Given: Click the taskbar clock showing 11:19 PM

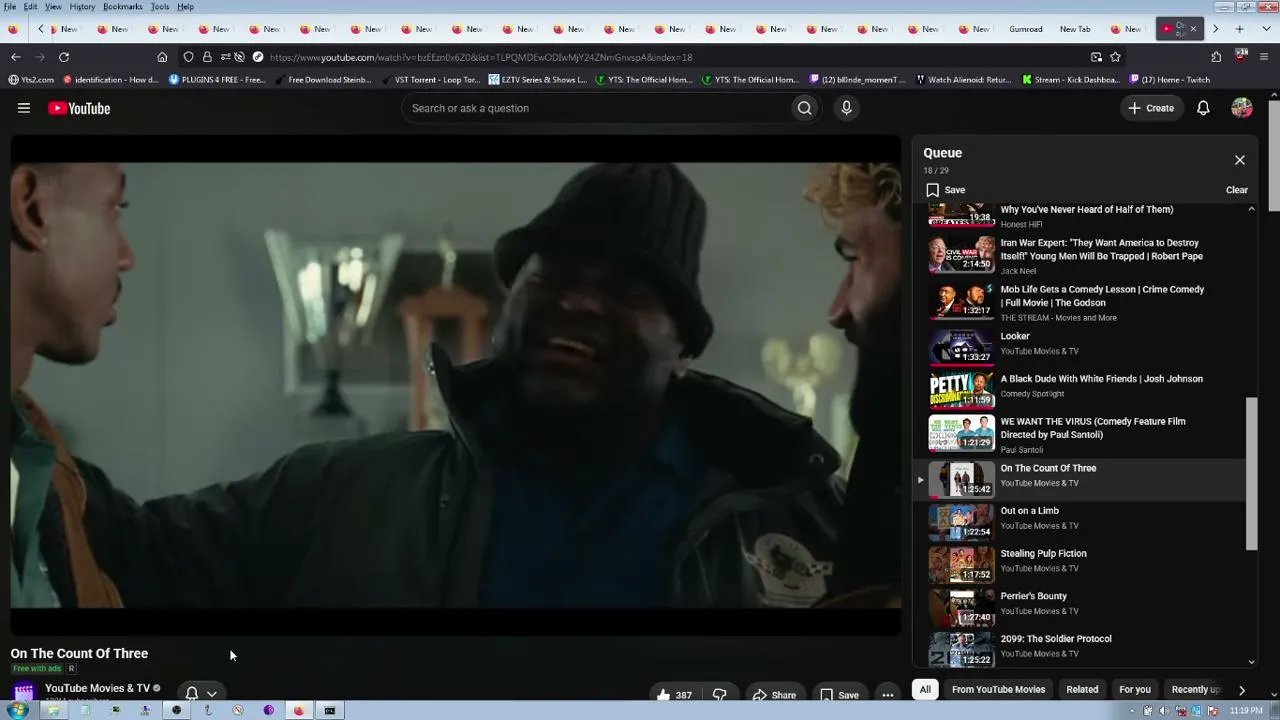Looking at the screenshot, I should point(1246,711).
